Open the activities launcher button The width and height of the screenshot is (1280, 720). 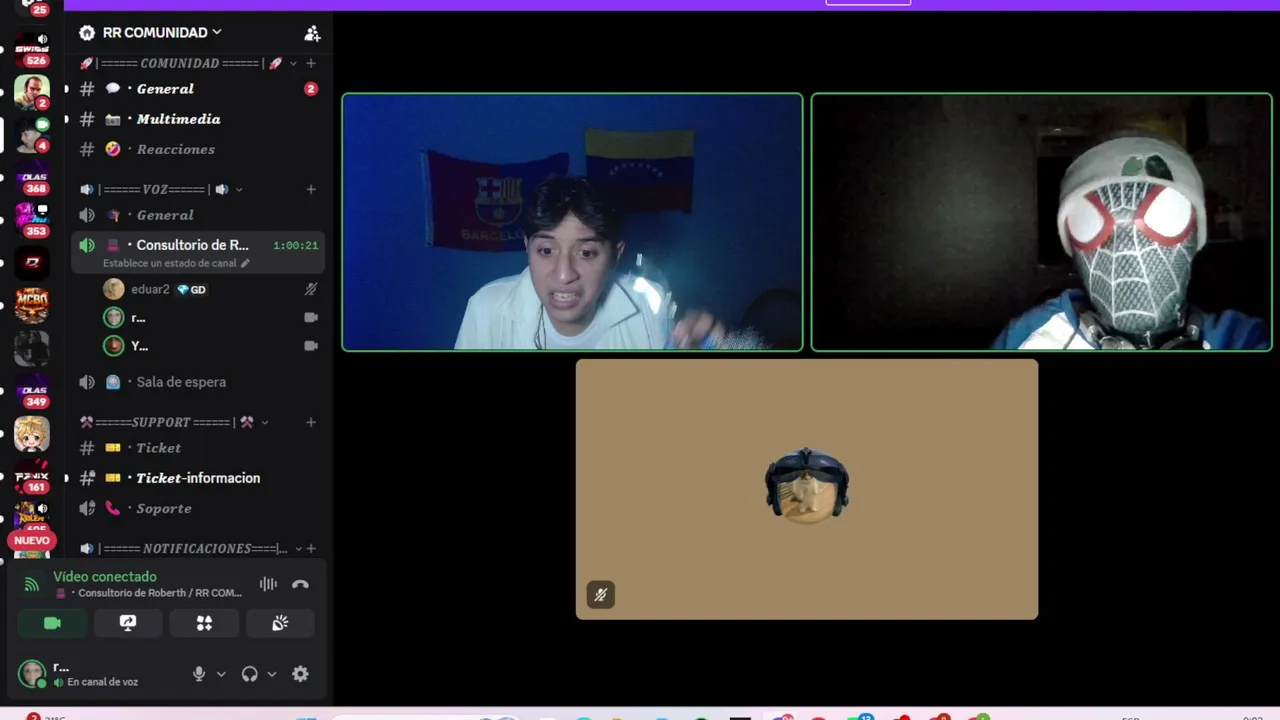point(204,623)
